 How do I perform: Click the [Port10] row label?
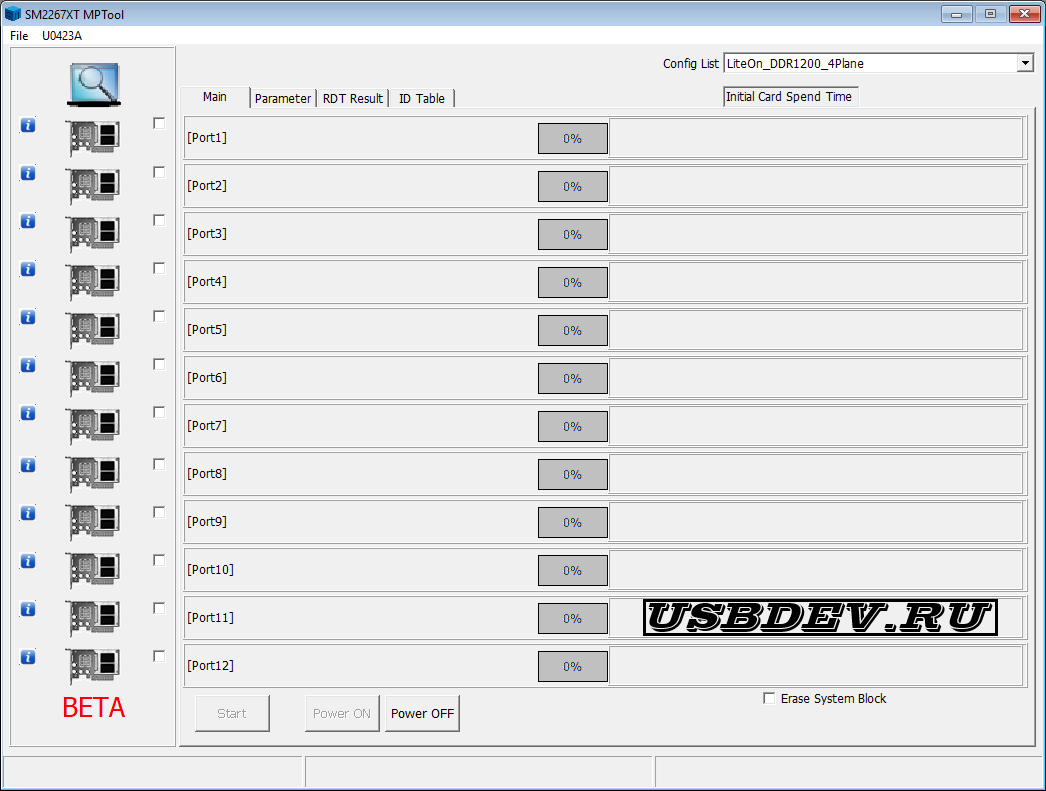(210, 570)
